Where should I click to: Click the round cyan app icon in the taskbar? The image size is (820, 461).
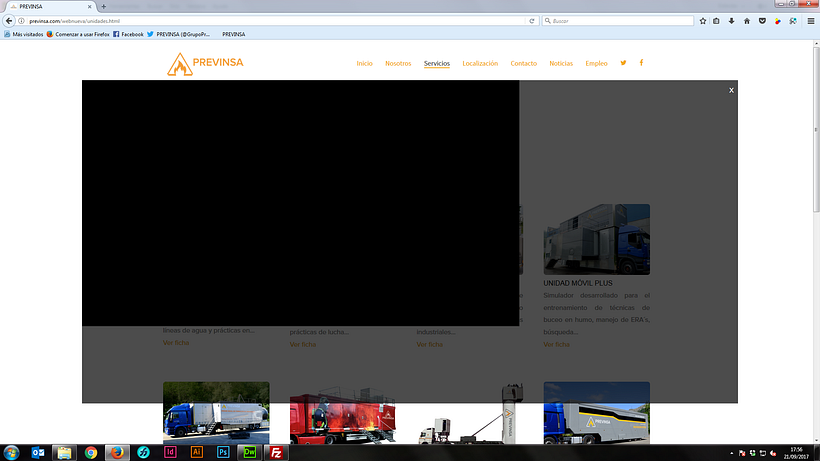pyautogui.click(x=143, y=453)
